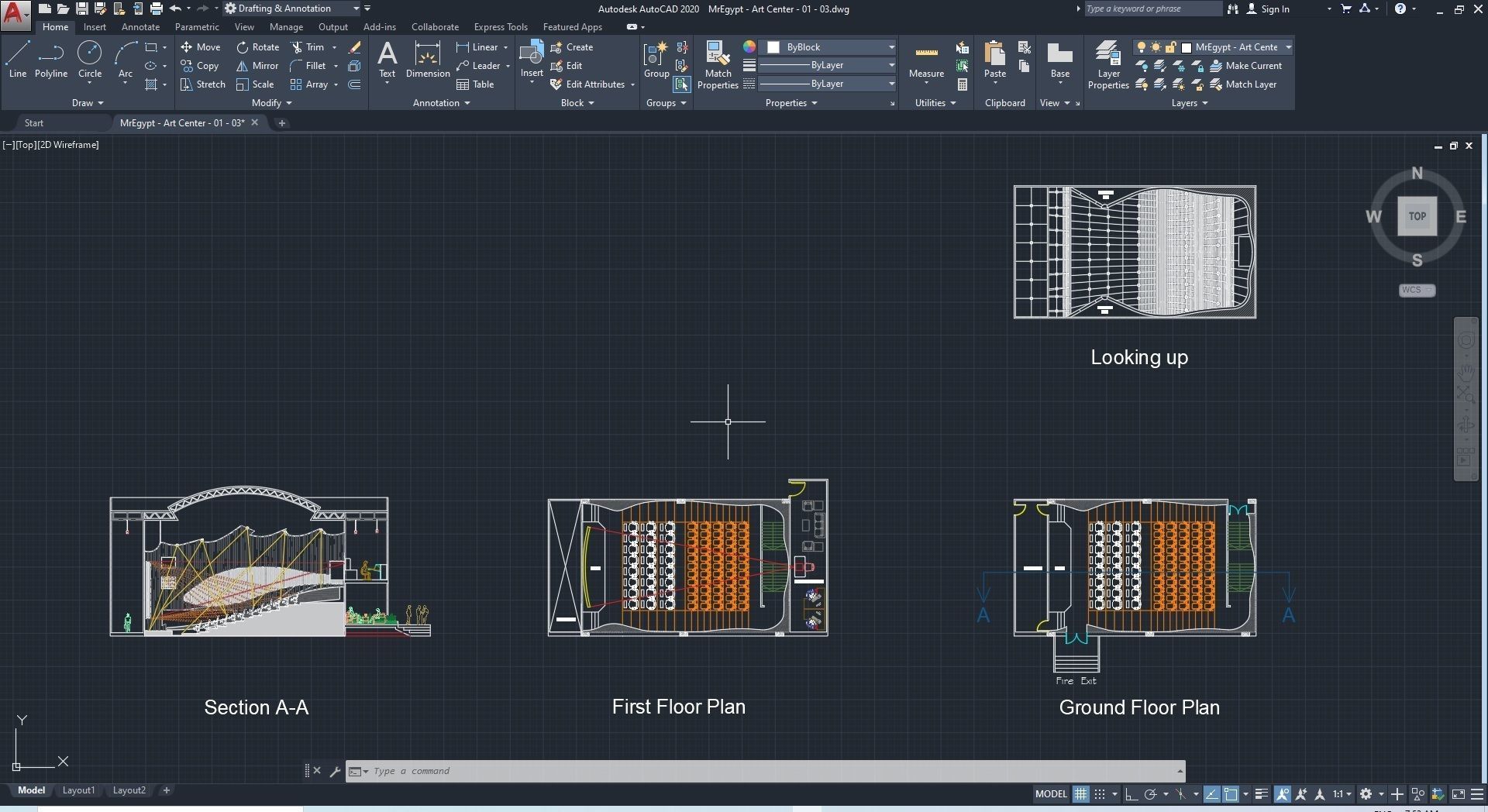Toggle the drawing grid display in status bar

[x=1080, y=794]
